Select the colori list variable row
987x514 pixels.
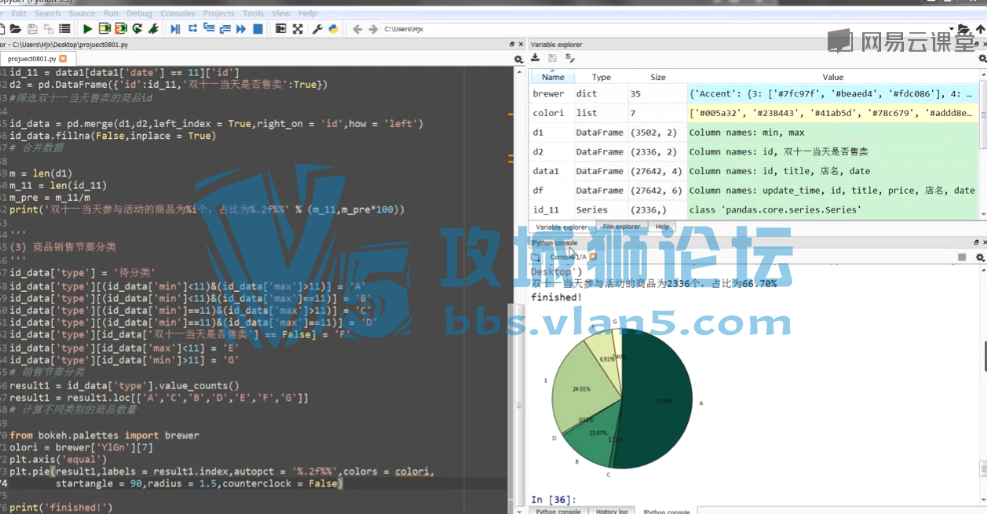[x=754, y=113]
